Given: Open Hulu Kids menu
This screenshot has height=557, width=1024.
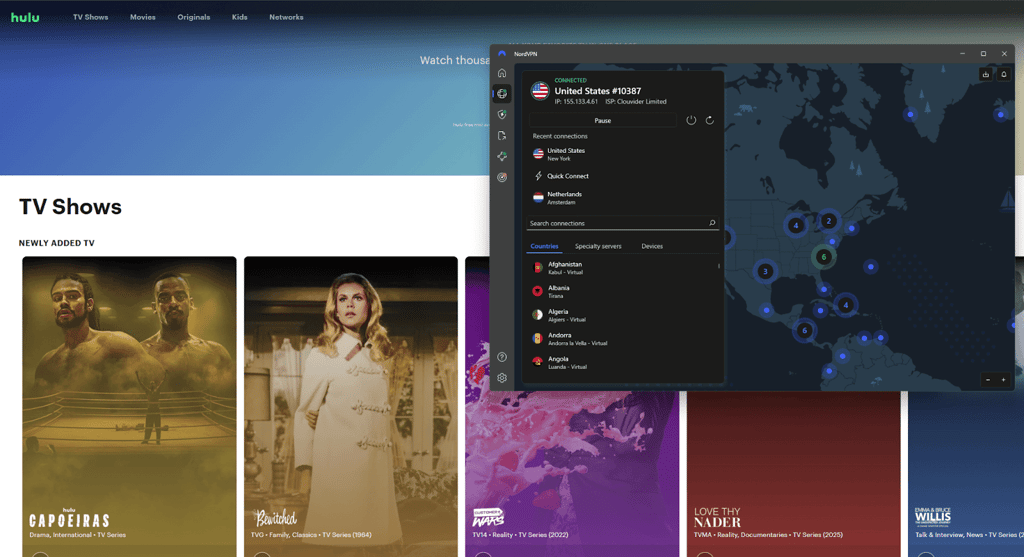Looking at the screenshot, I should click(x=240, y=18).
